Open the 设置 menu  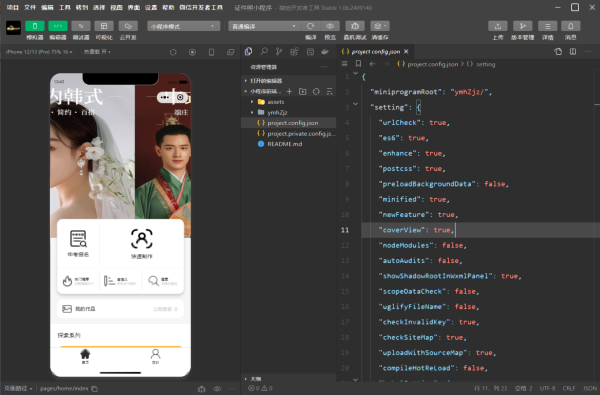(x=151, y=7)
